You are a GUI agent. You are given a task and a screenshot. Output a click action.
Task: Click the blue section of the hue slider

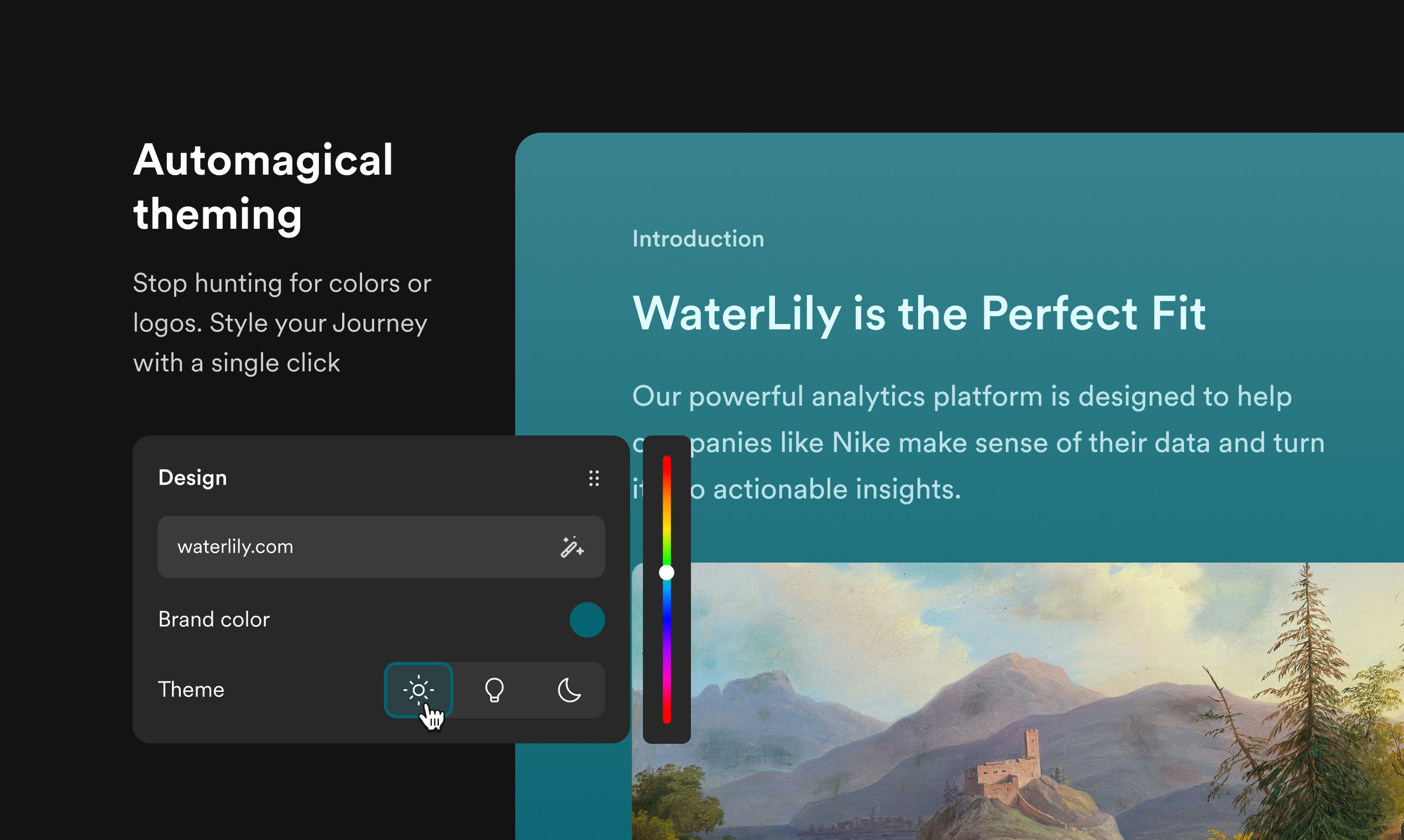pyautogui.click(x=666, y=620)
